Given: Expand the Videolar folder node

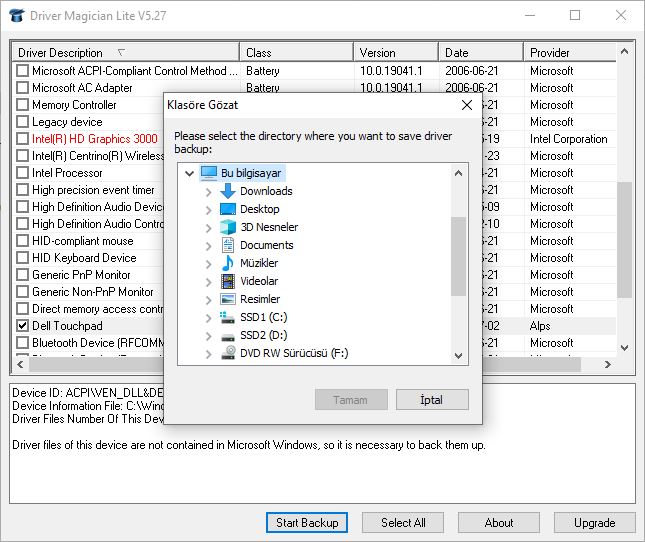Looking at the screenshot, I should click(x=209, y=282).
